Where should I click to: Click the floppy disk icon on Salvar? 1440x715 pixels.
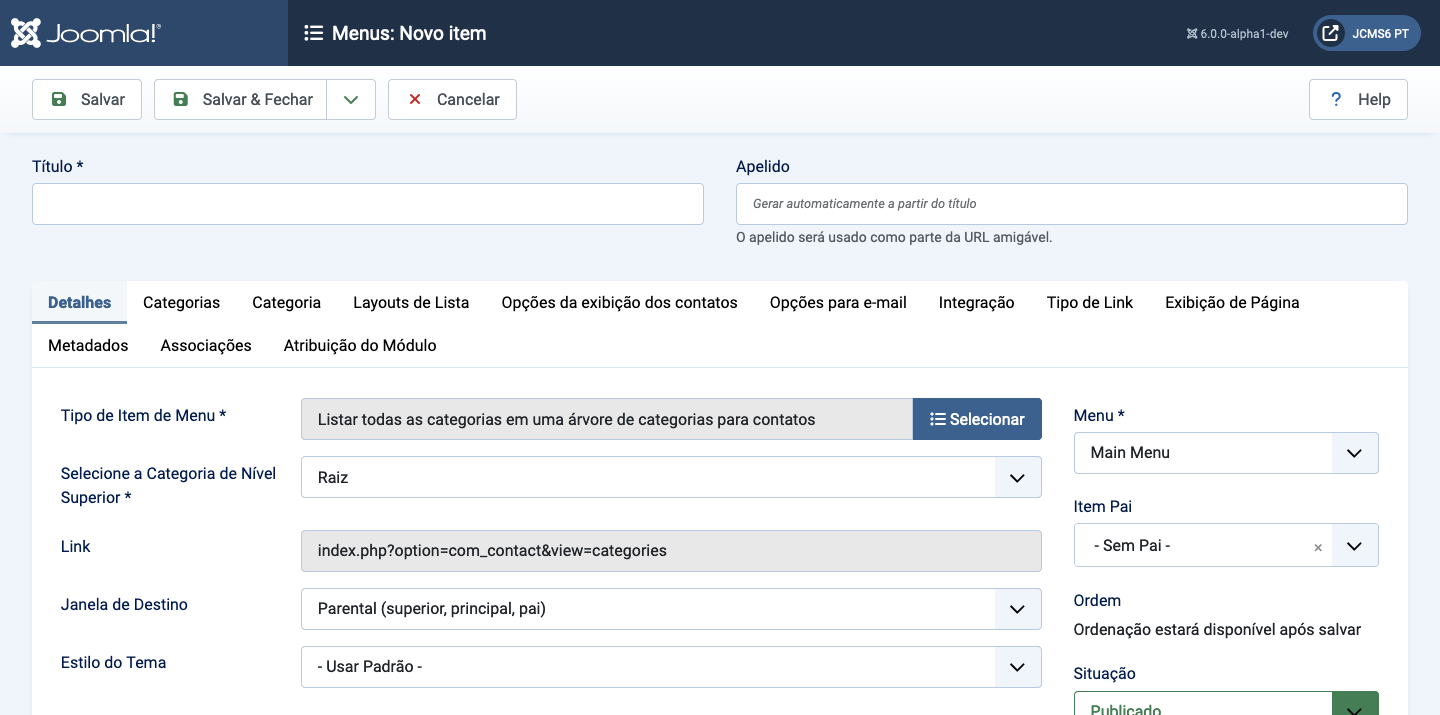point(59,100)
